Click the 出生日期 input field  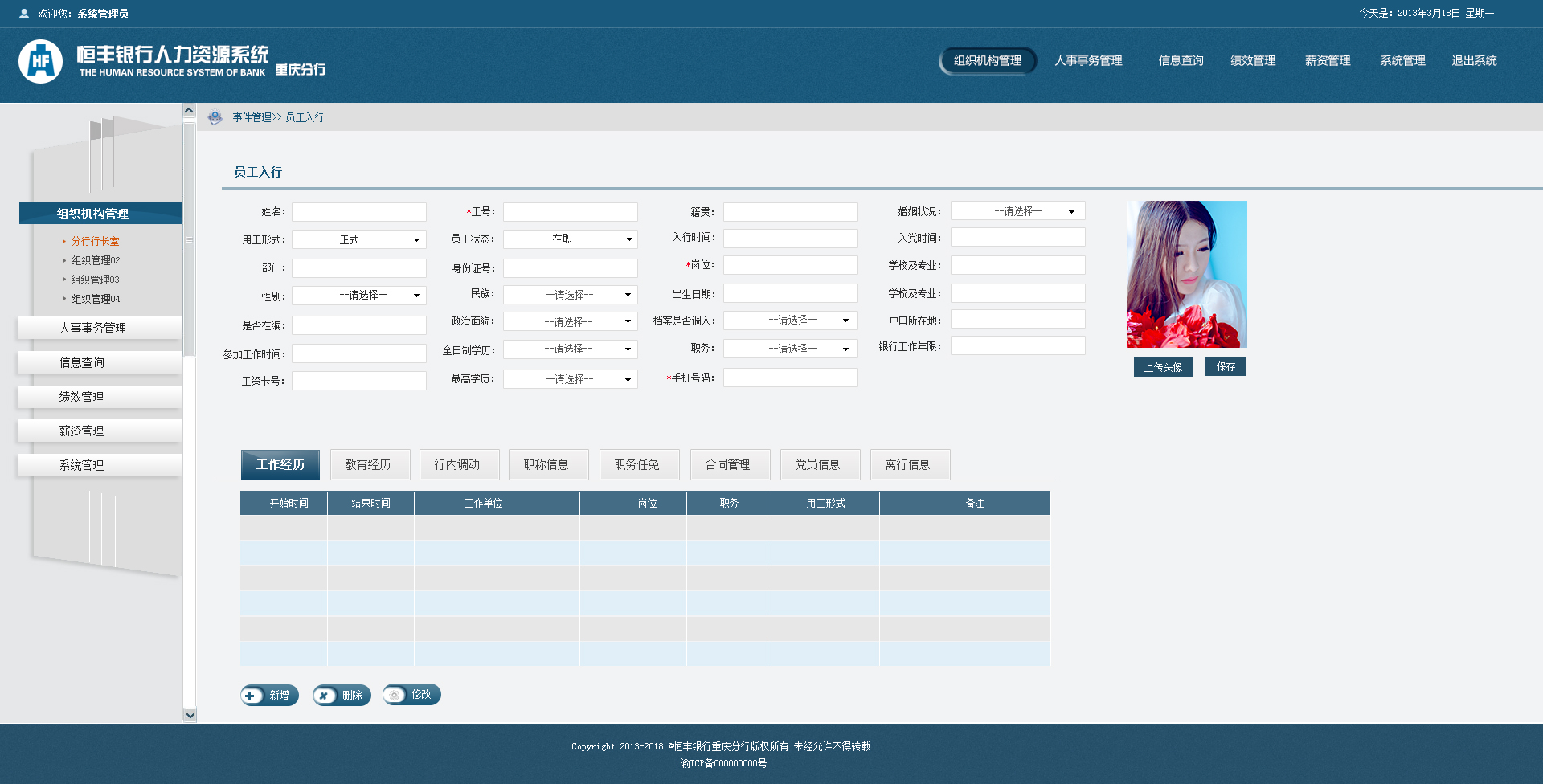tap(791, 293)
